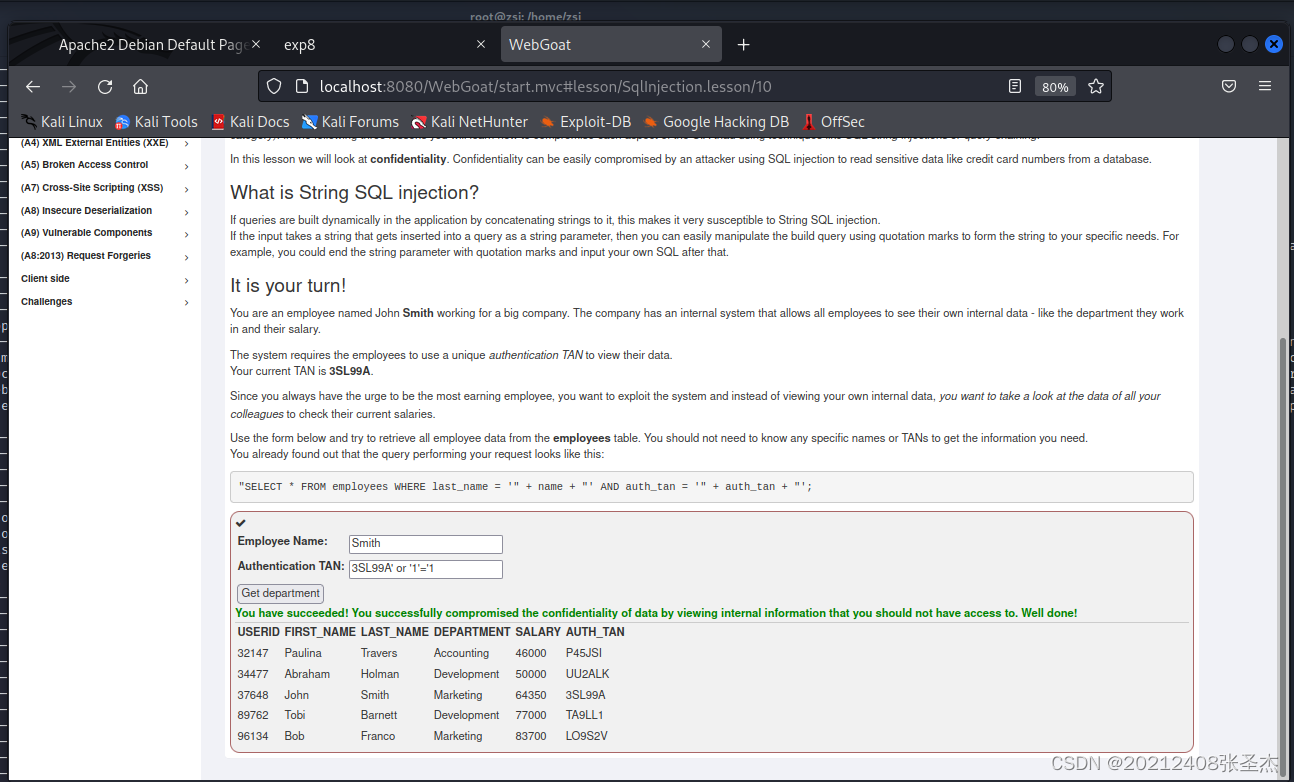1294x782 pixels.
Task: Click the Employee Name input field
Action: pyautogui.click(x=425, y=544)
